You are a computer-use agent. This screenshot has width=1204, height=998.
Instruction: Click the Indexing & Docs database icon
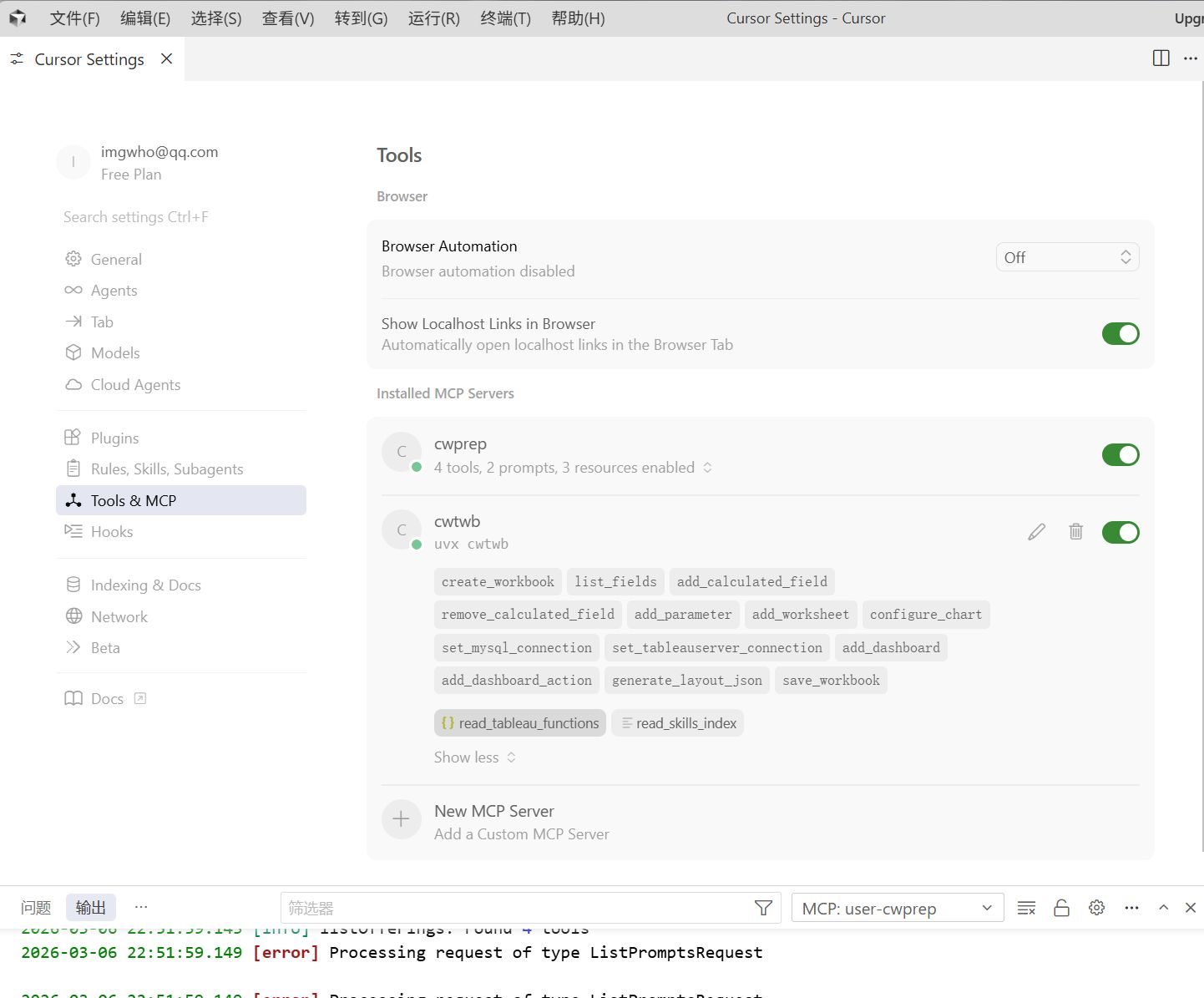[x=73, y=585]
